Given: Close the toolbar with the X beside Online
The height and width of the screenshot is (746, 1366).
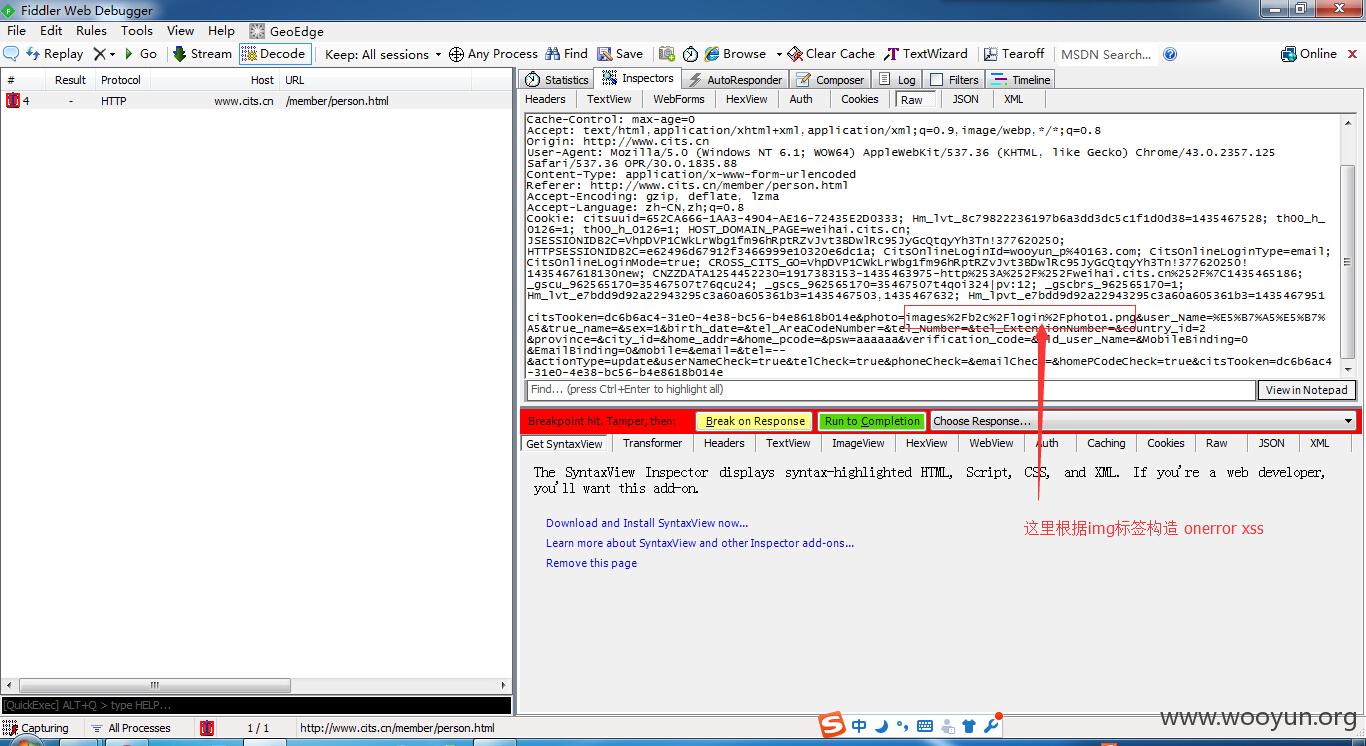Looking at the screenshot, I should (1352, 54).
